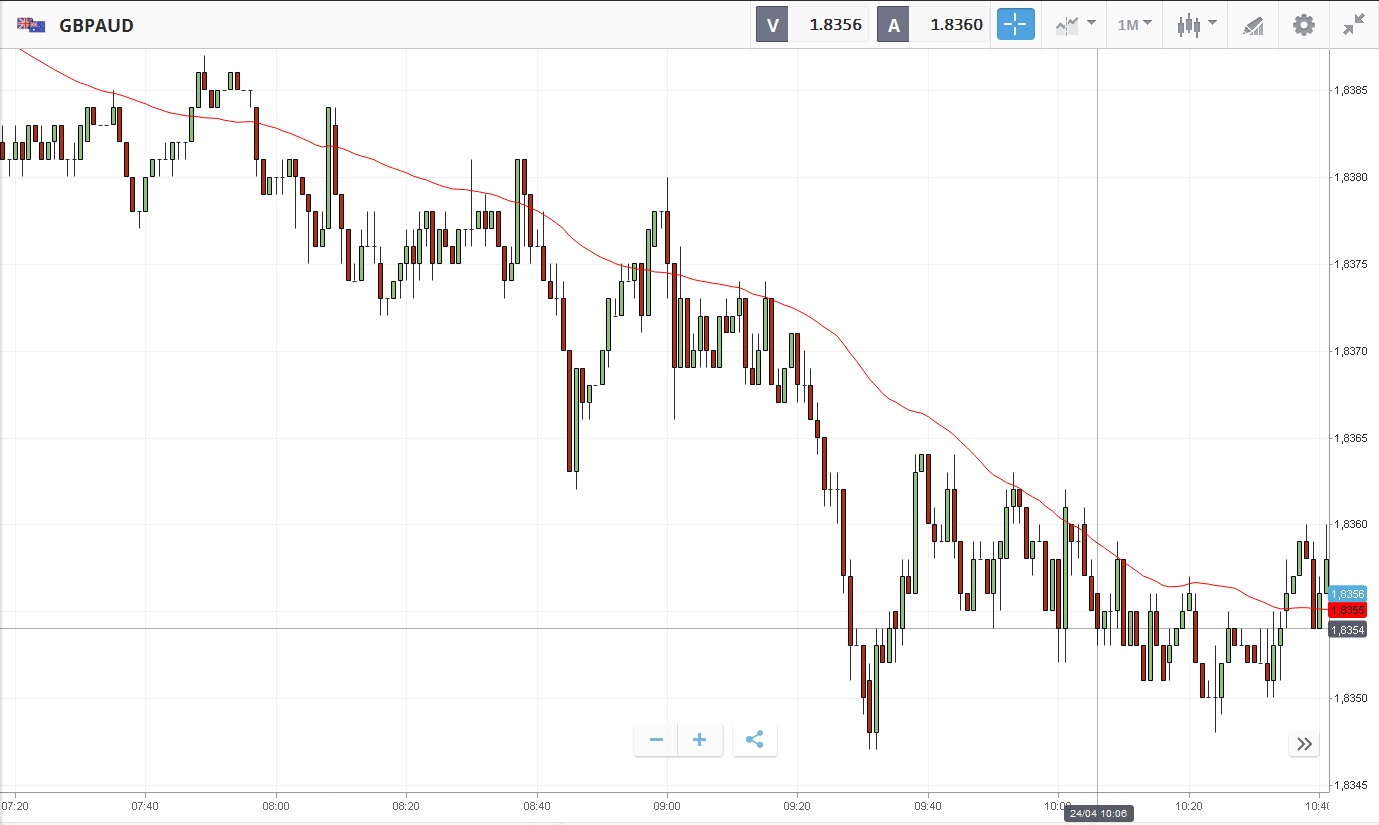Click the 08:20 time axis label

tap(406, 805)
